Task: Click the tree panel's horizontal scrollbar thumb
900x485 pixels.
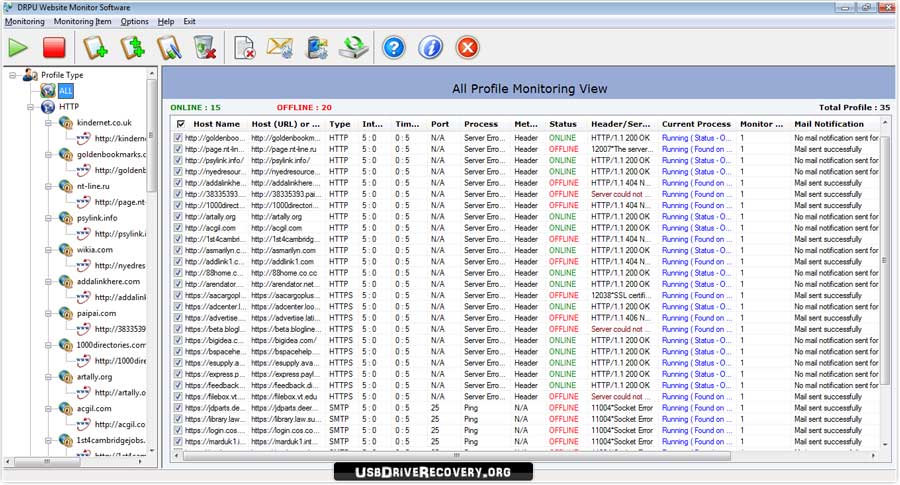Action: (47, 461)
